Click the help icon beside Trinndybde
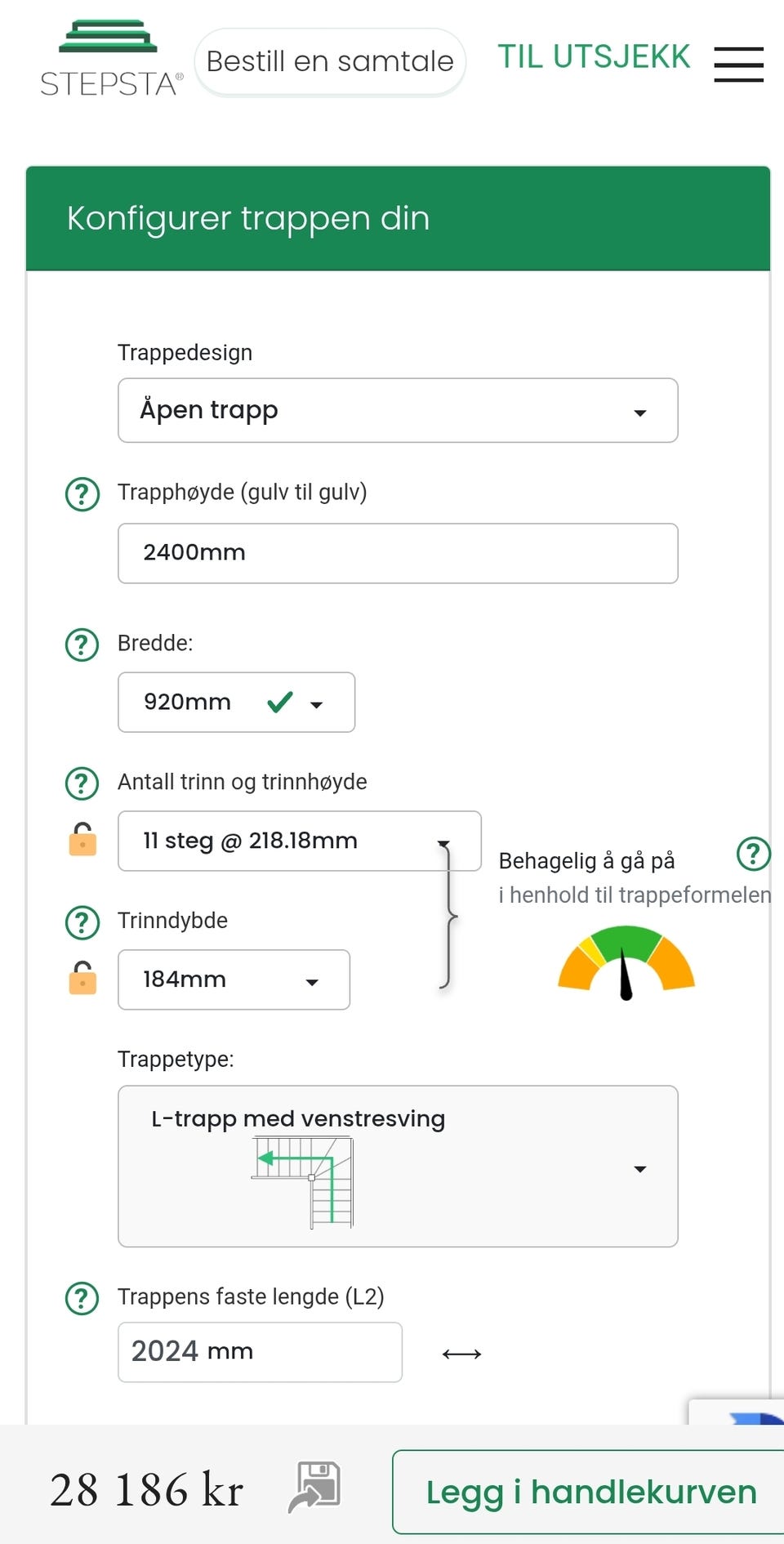Viewport: 784px width, 1544px height. 82,922
